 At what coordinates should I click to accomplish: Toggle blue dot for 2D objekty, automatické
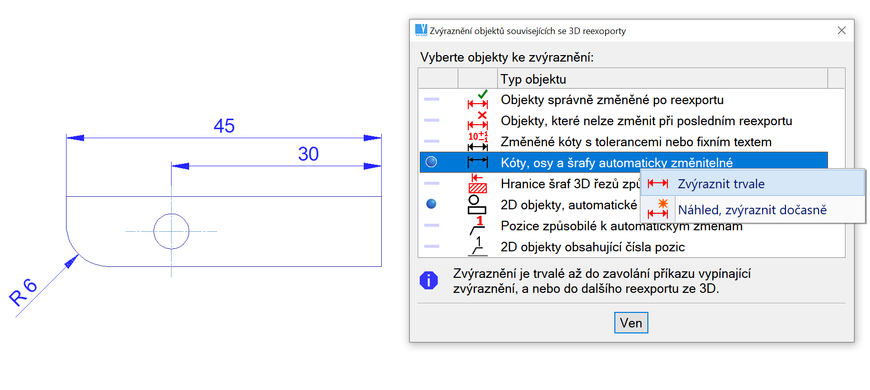(431, 204)
